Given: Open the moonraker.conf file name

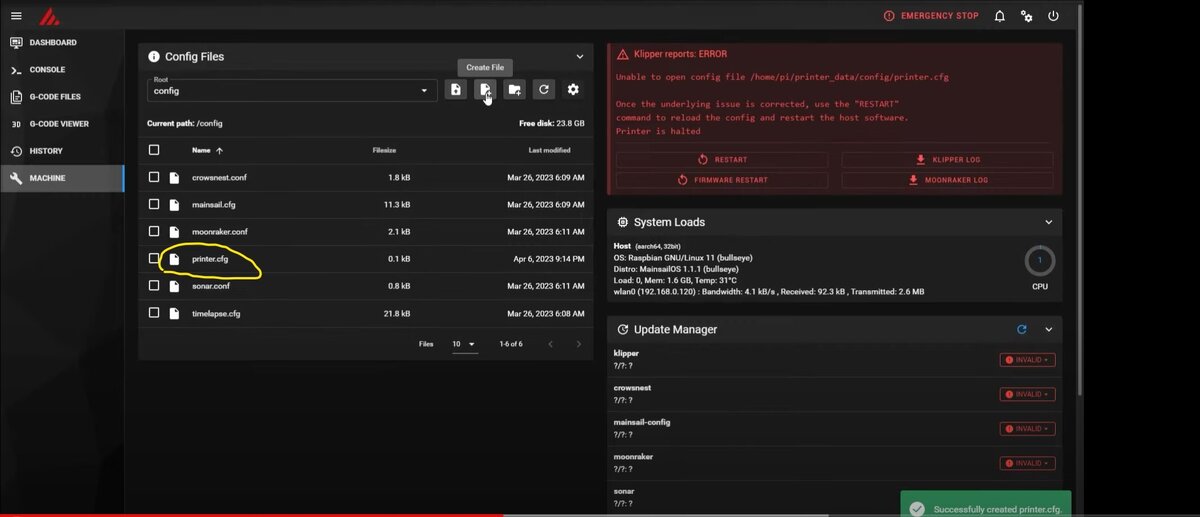Looking at the screenshot, I should click(220, 231).
